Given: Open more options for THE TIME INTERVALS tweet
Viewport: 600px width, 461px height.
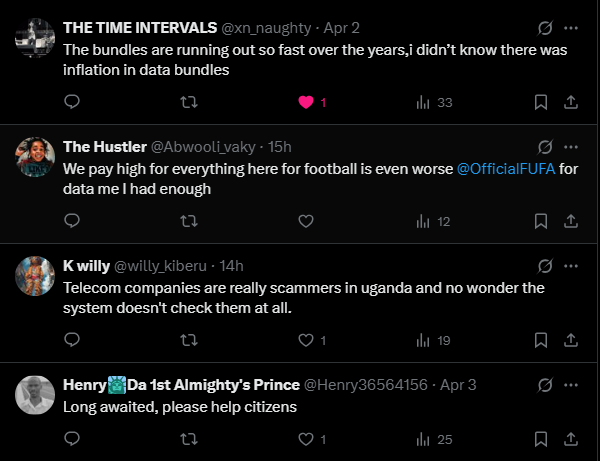Looking at the screenshot, I should (x=571, y=27).
